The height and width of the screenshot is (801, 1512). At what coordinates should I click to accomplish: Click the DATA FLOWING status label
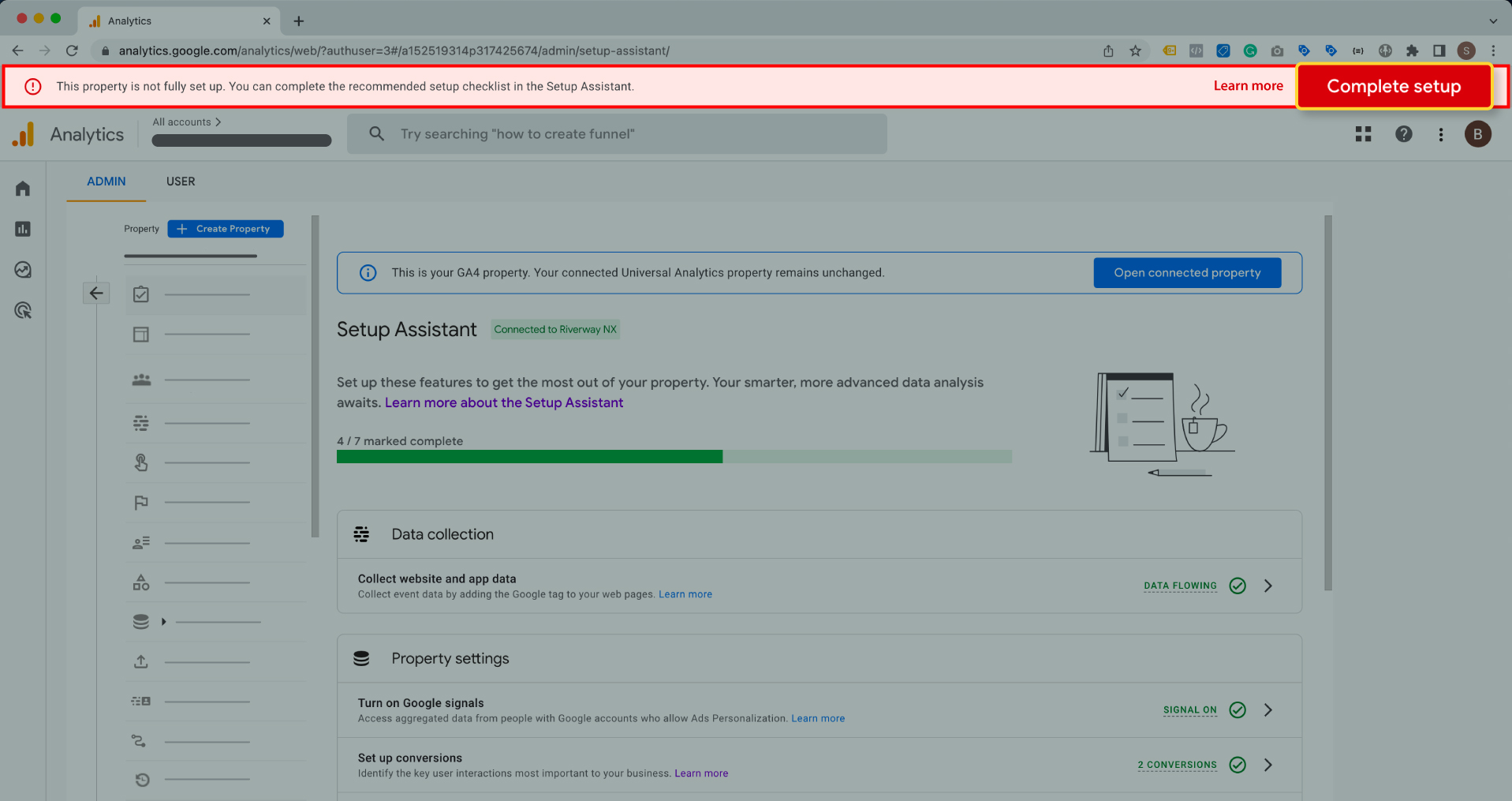pyautogui.click(x=1180, y=586)
